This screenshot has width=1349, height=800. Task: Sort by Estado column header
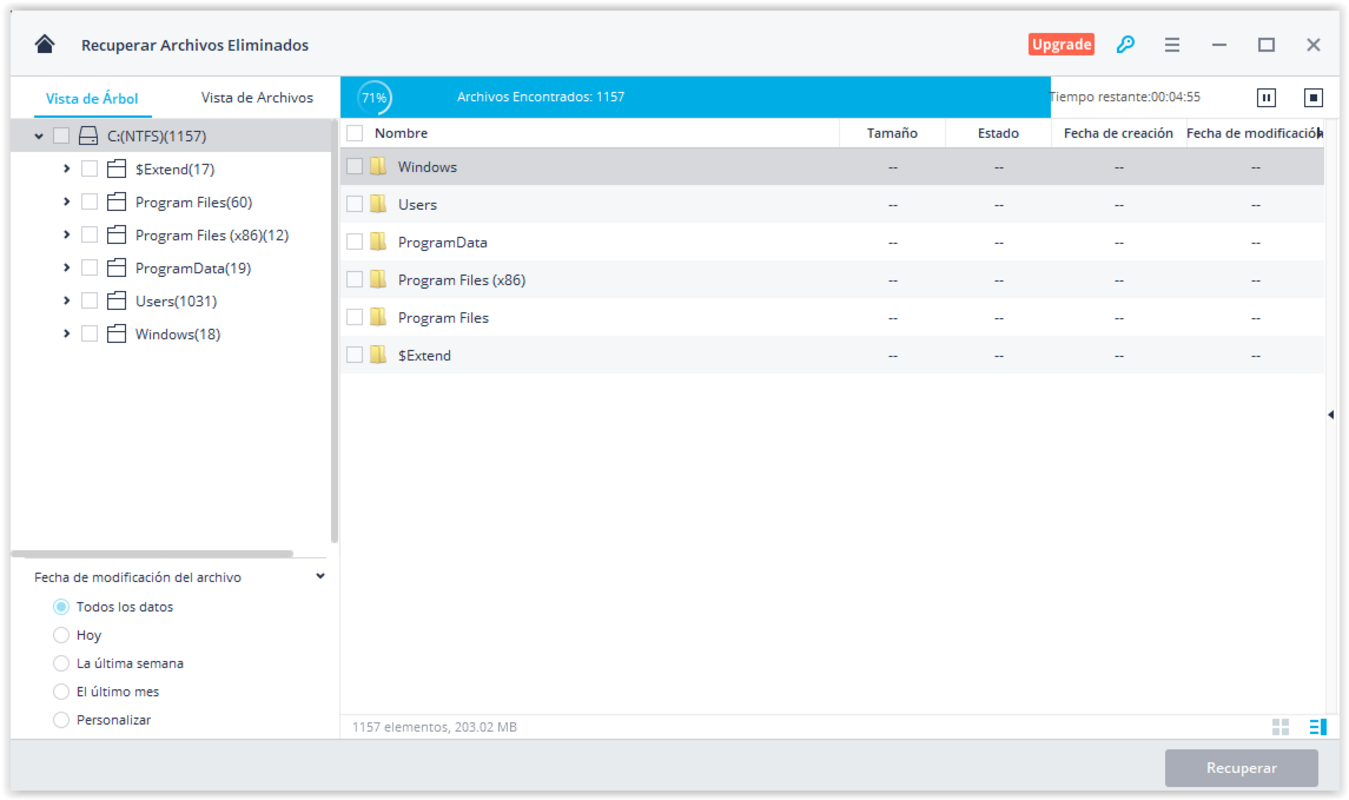tap(998, 133)
